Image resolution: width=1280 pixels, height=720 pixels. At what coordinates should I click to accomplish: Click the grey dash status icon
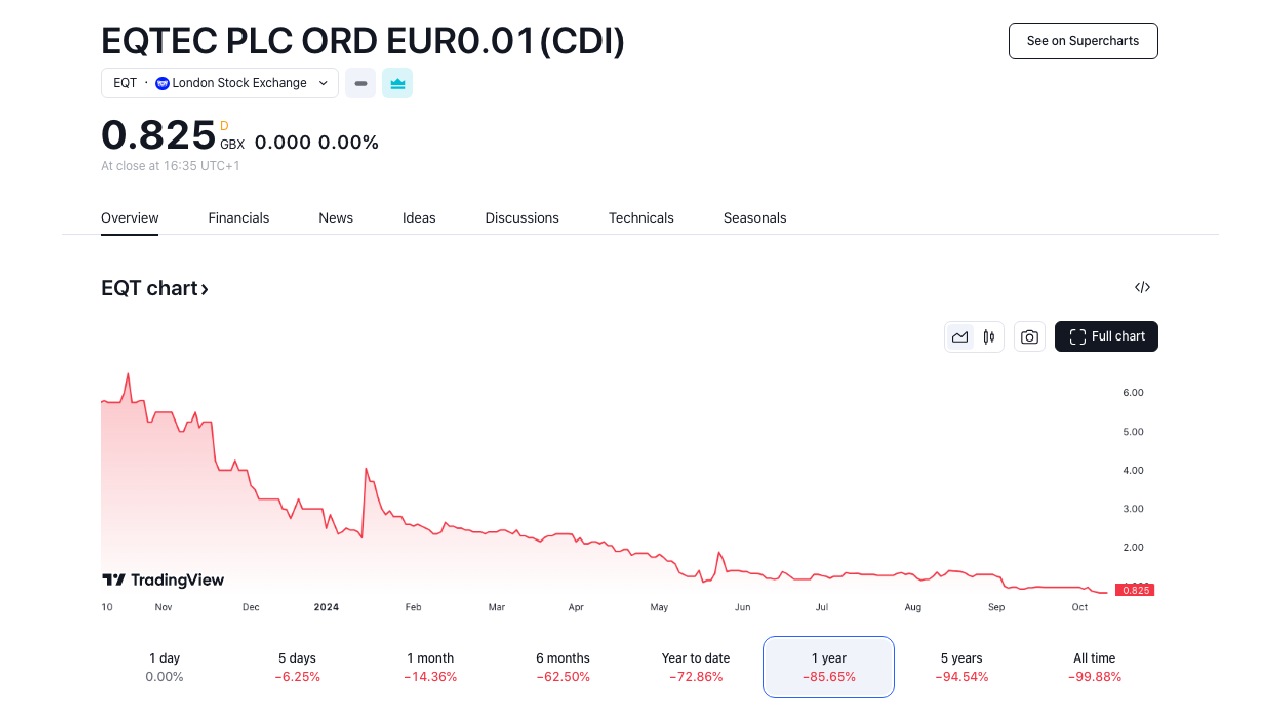point(360,83)
